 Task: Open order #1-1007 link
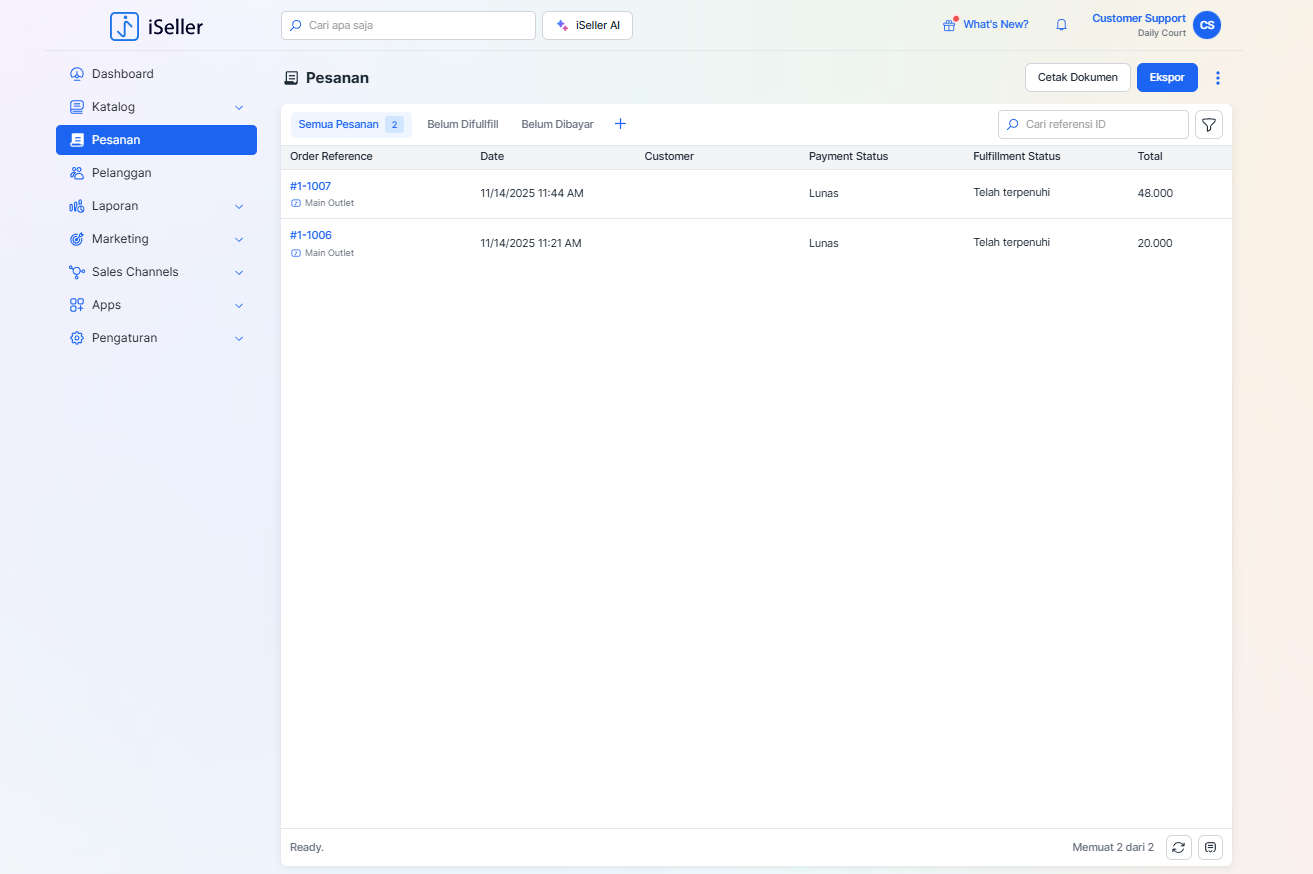click(x=310, y=186)
